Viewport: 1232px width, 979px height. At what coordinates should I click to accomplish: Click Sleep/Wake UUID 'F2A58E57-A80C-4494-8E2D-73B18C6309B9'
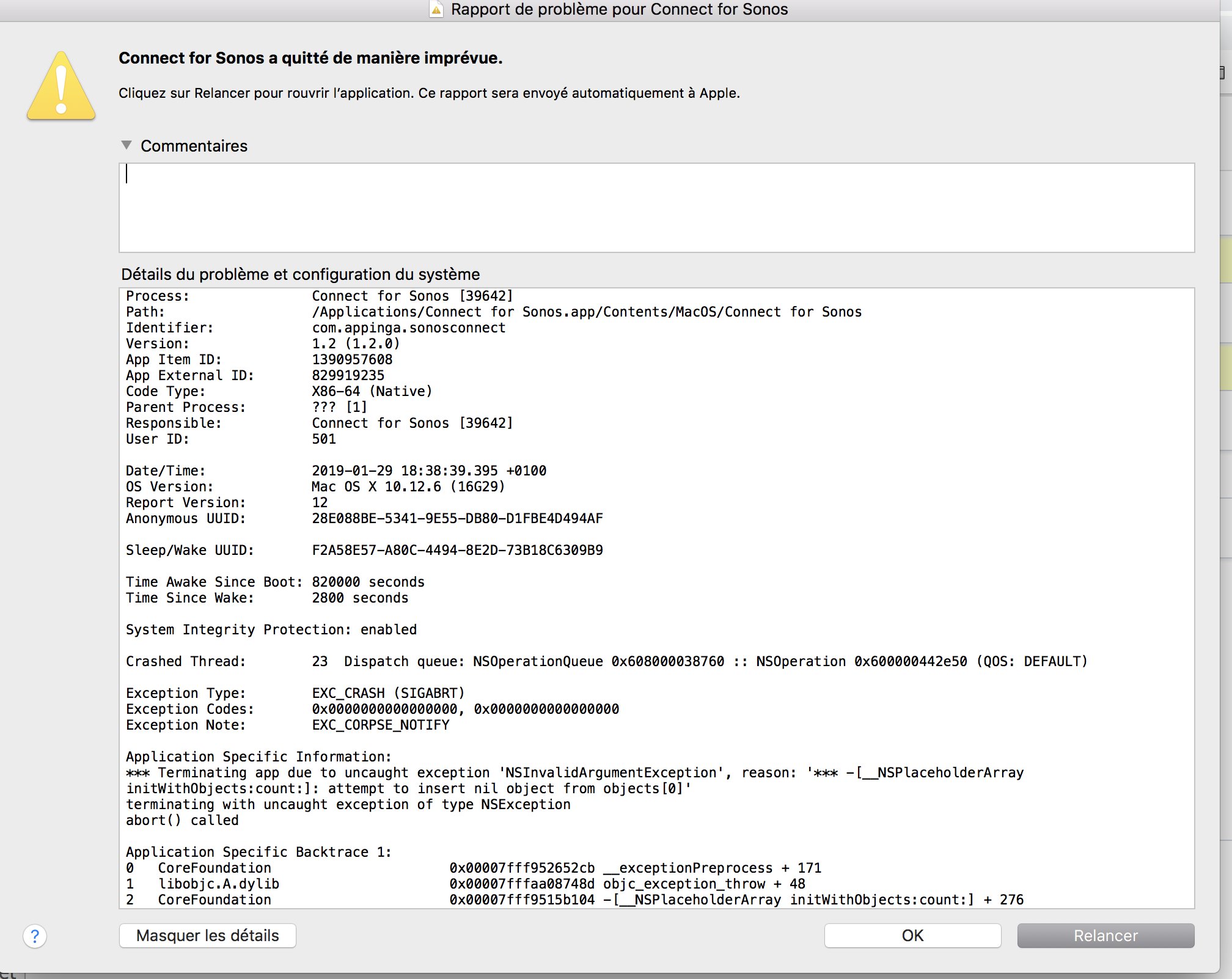coord(457,550)
